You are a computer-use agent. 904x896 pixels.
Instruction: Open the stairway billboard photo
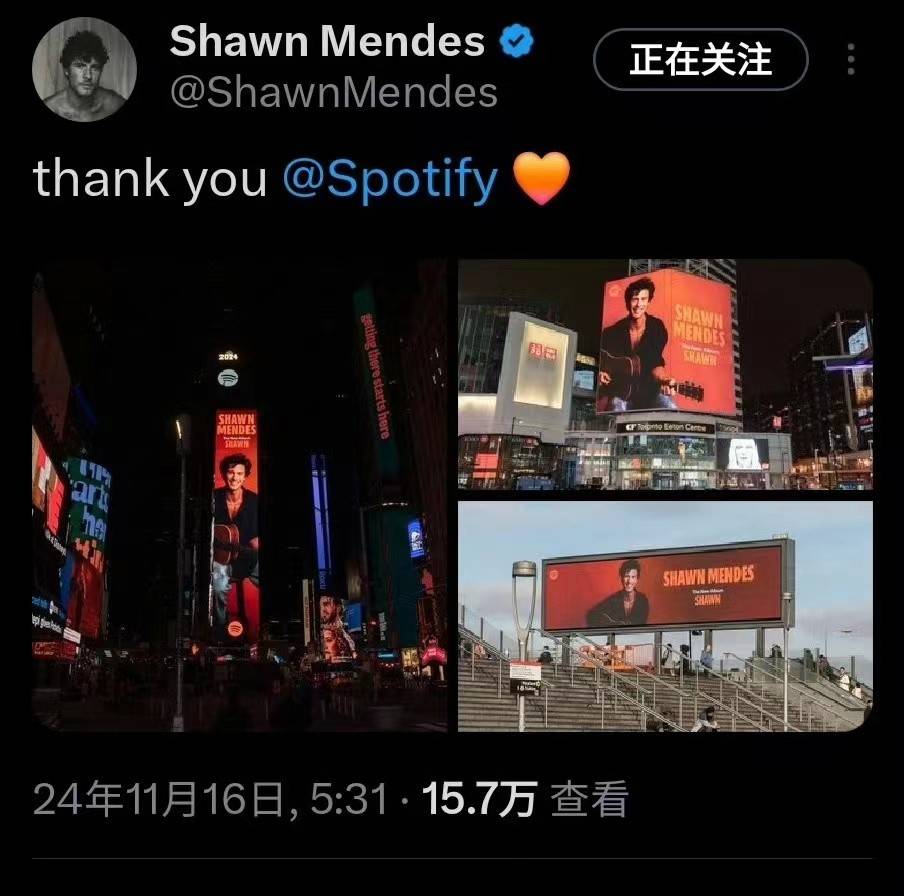click(665, 616)
